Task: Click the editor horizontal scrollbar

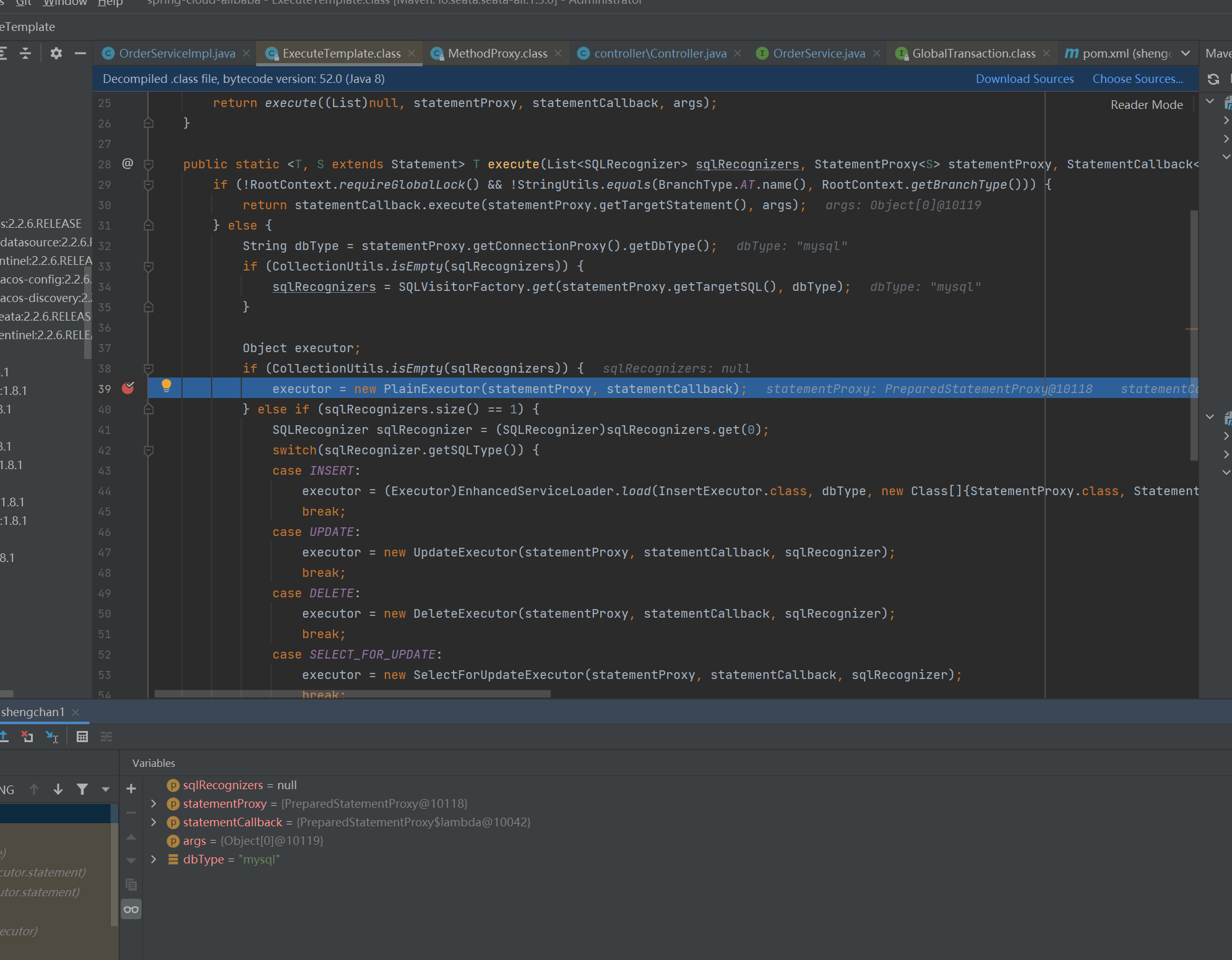Action: tap(353, 694)
